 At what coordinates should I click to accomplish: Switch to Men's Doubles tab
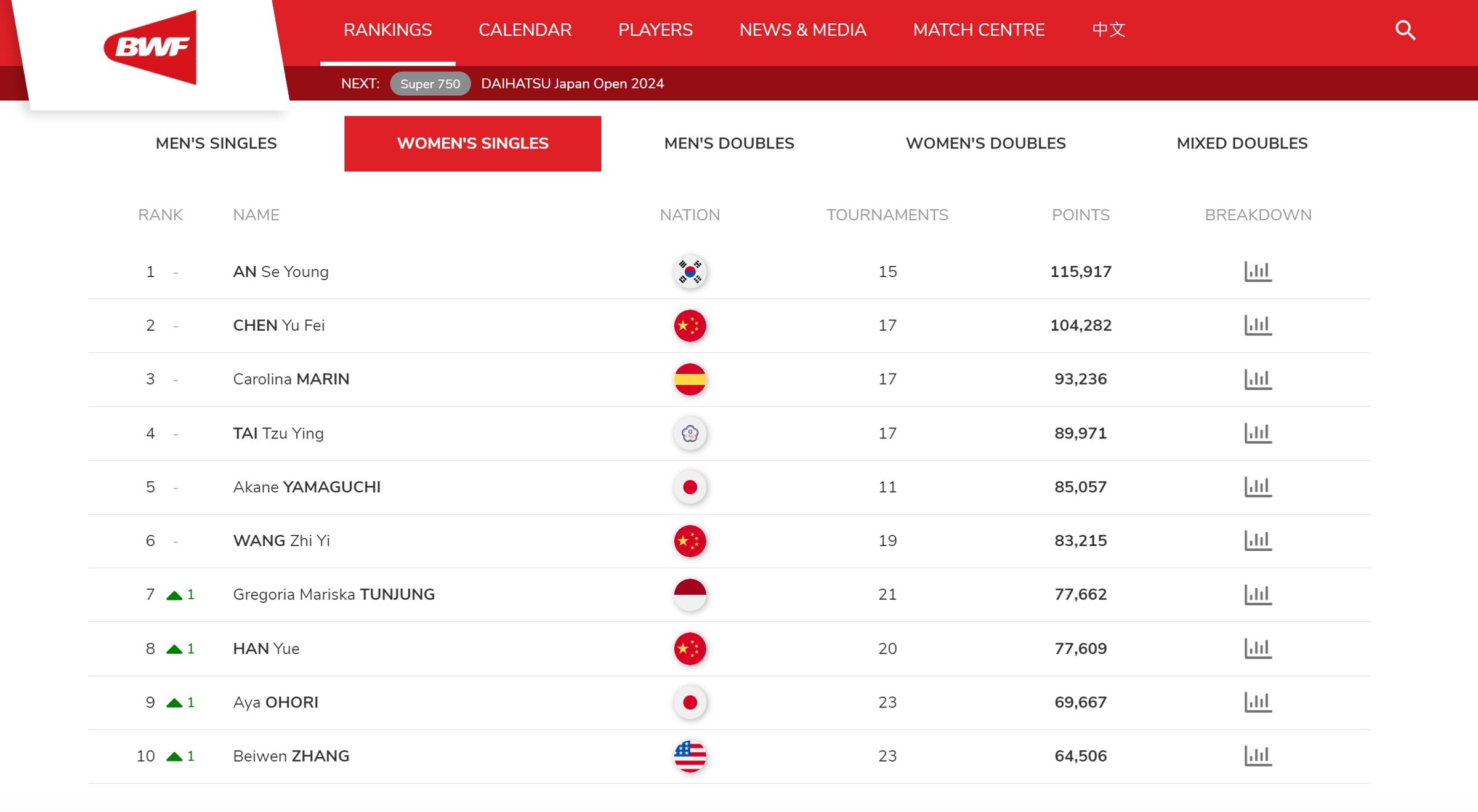click(x=729, y=143)
